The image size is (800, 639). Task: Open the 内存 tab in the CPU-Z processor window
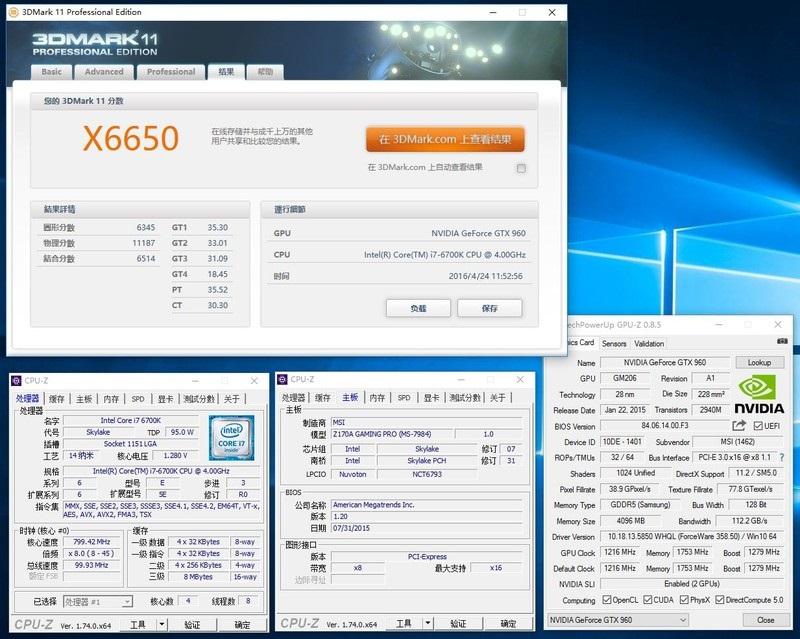click(111, 399)
